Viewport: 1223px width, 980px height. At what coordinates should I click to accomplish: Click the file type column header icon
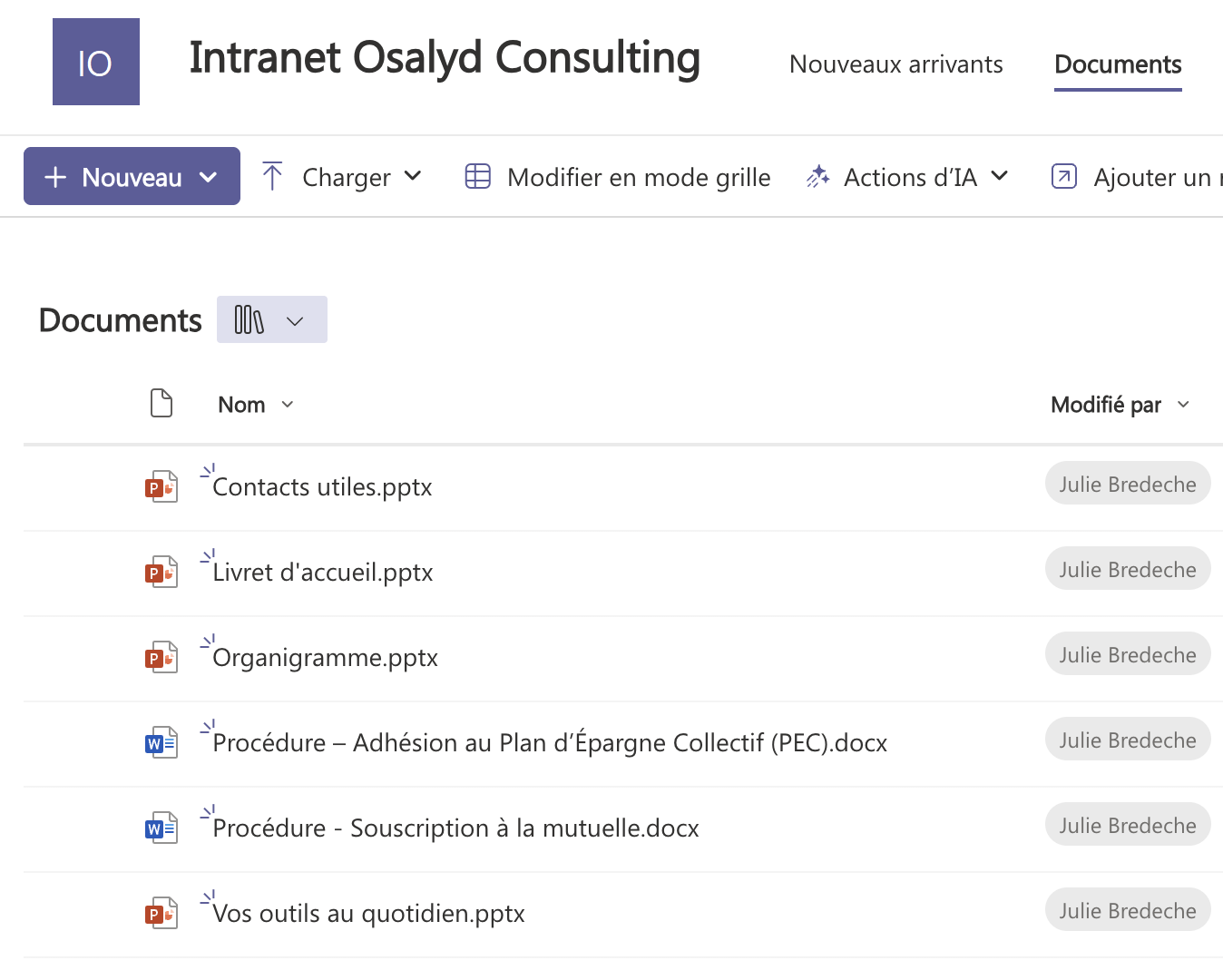(x=161, y=403)
